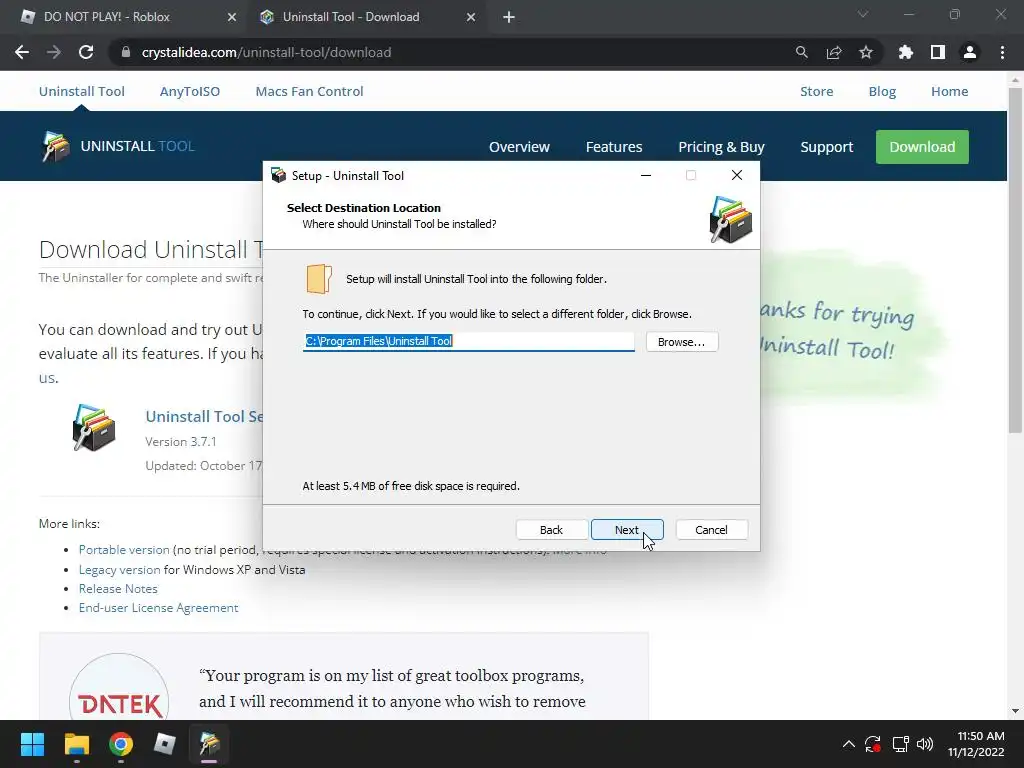Image resolution: width=1024 pixels, height=768 pixels.
Task: Open the Support page
Action: click(x=827, y=147)
